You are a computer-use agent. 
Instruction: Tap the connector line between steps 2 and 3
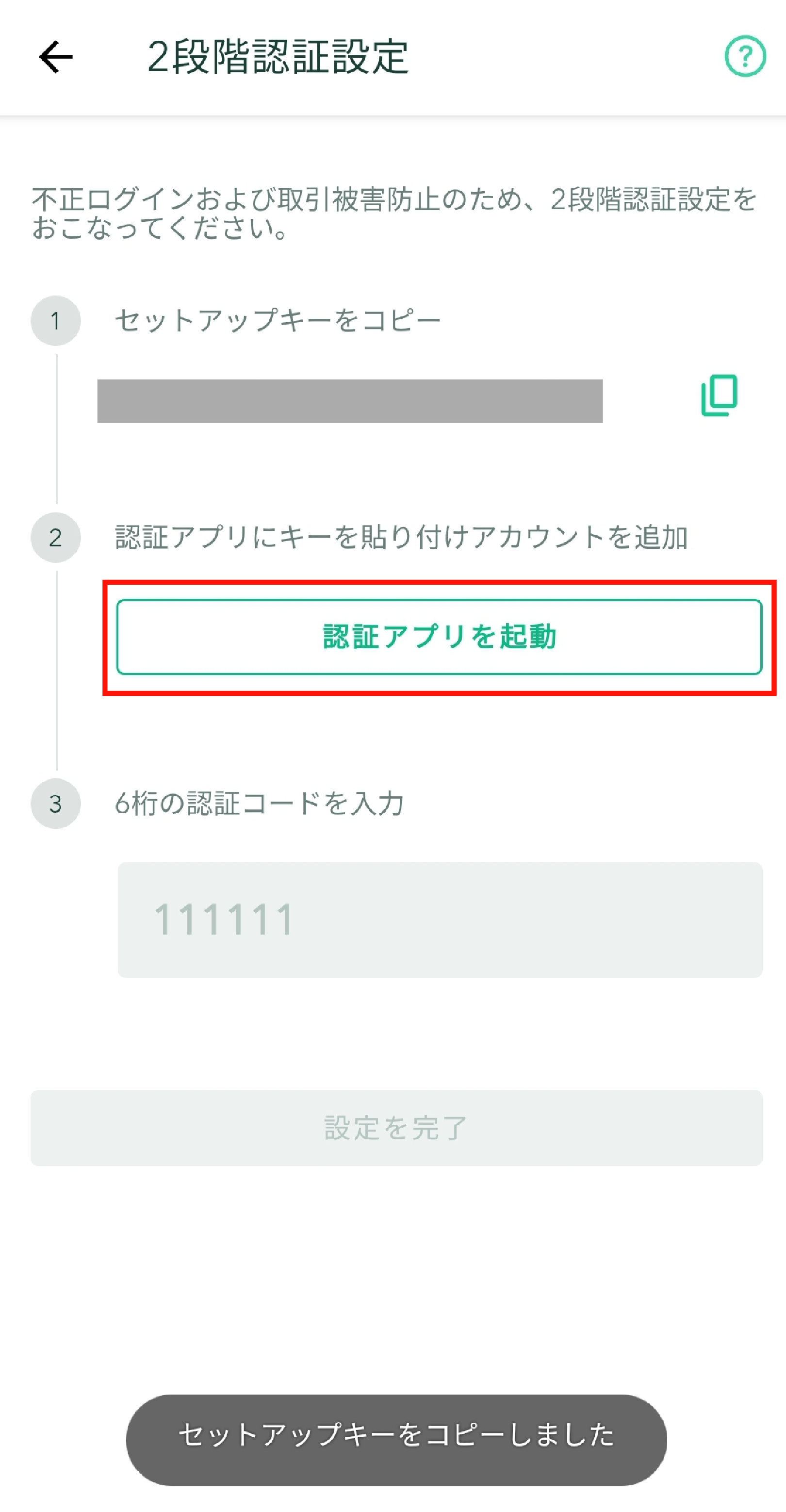57,670
